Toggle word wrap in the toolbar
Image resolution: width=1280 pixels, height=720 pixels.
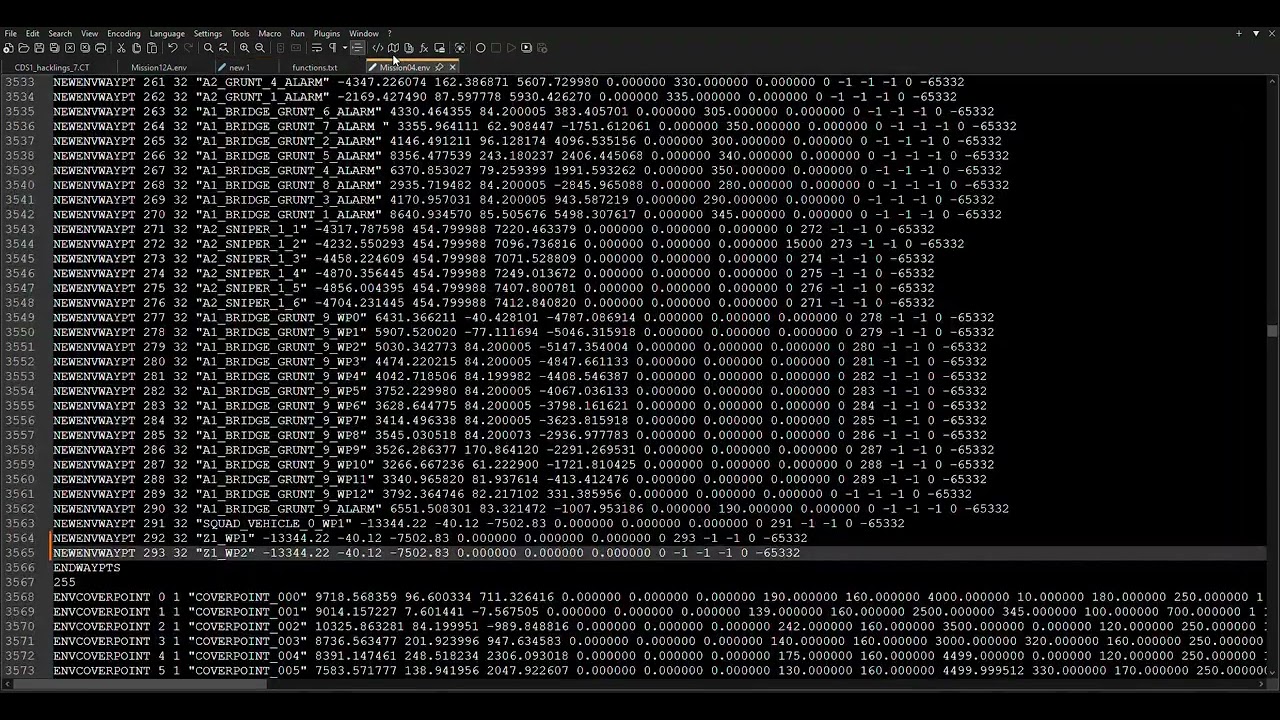pyautogui.click(x=317, y=48)
